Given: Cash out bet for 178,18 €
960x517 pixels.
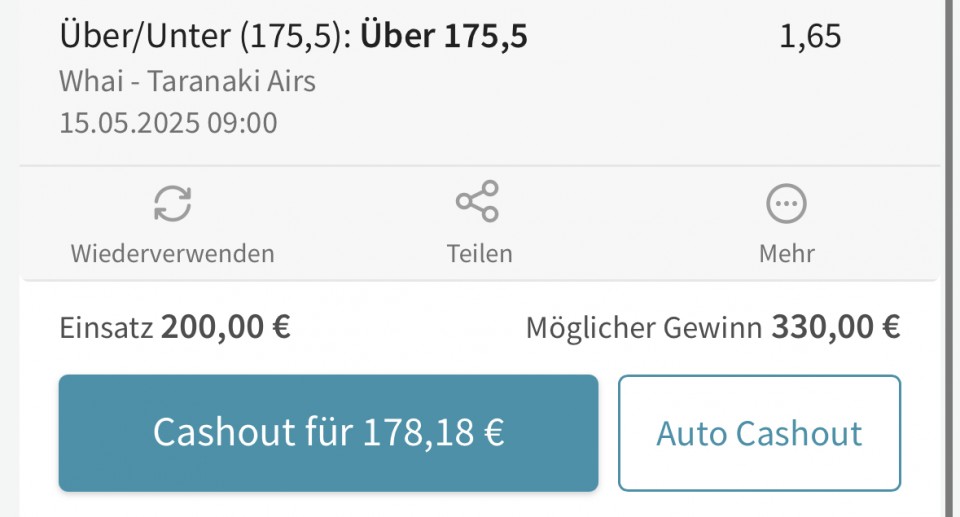Looking at the screenshot, I should click(x=328, y=433).
